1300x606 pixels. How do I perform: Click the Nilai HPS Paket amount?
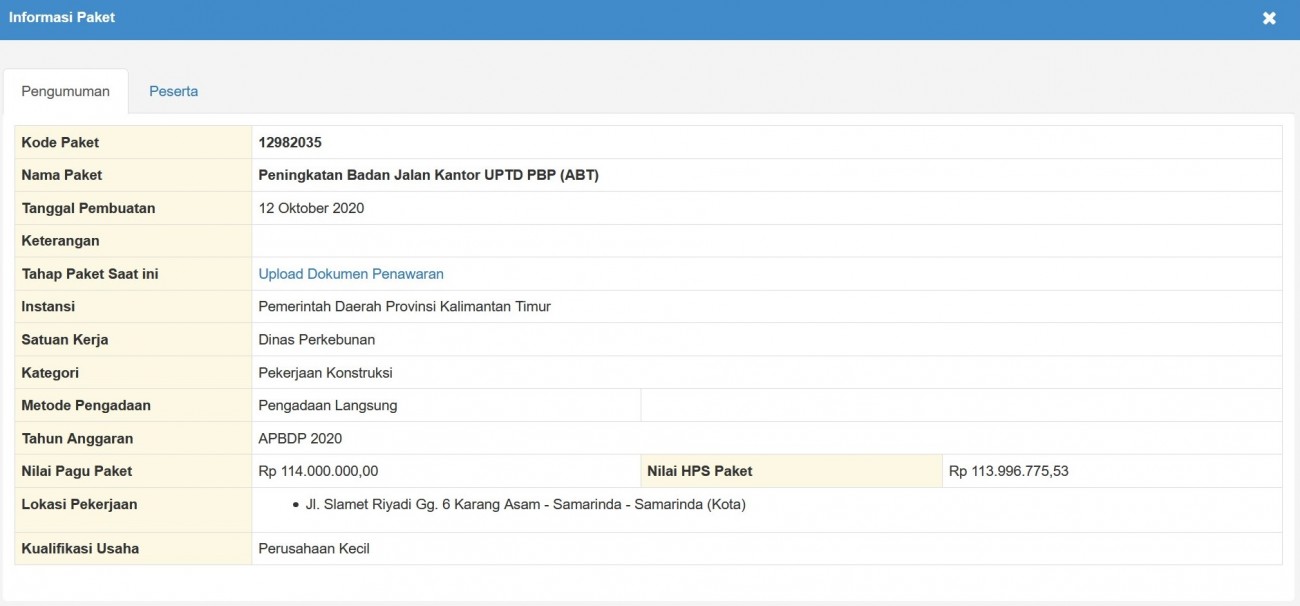[x=1008, y=471]
